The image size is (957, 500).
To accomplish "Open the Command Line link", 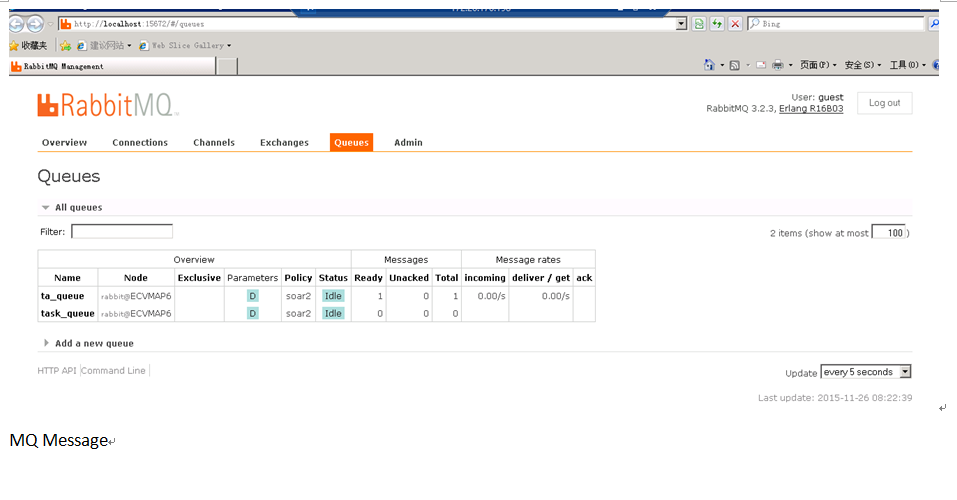I will [x=114, y=371].
